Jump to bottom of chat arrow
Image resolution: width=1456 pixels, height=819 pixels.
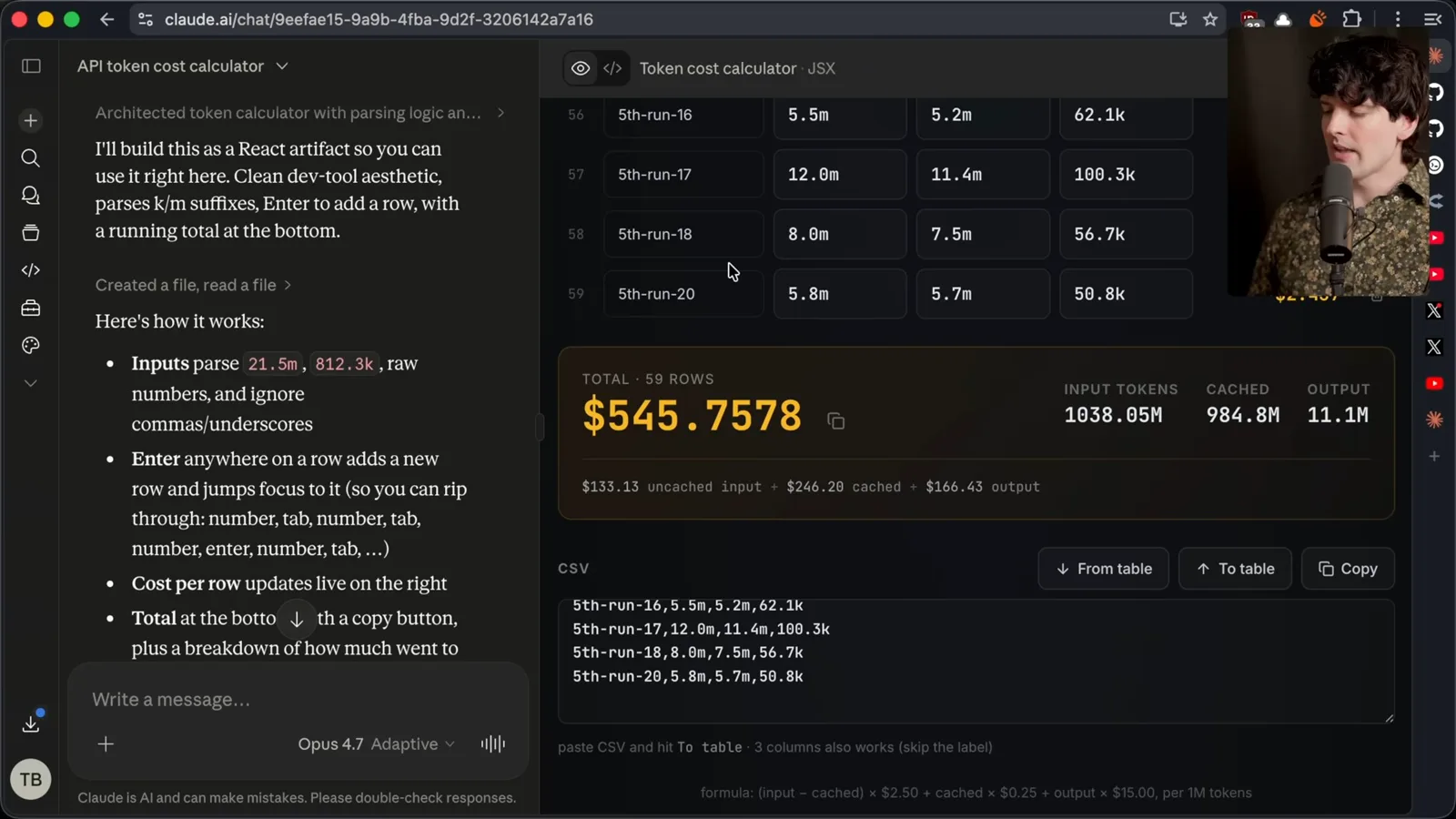[x=297, y=619]
